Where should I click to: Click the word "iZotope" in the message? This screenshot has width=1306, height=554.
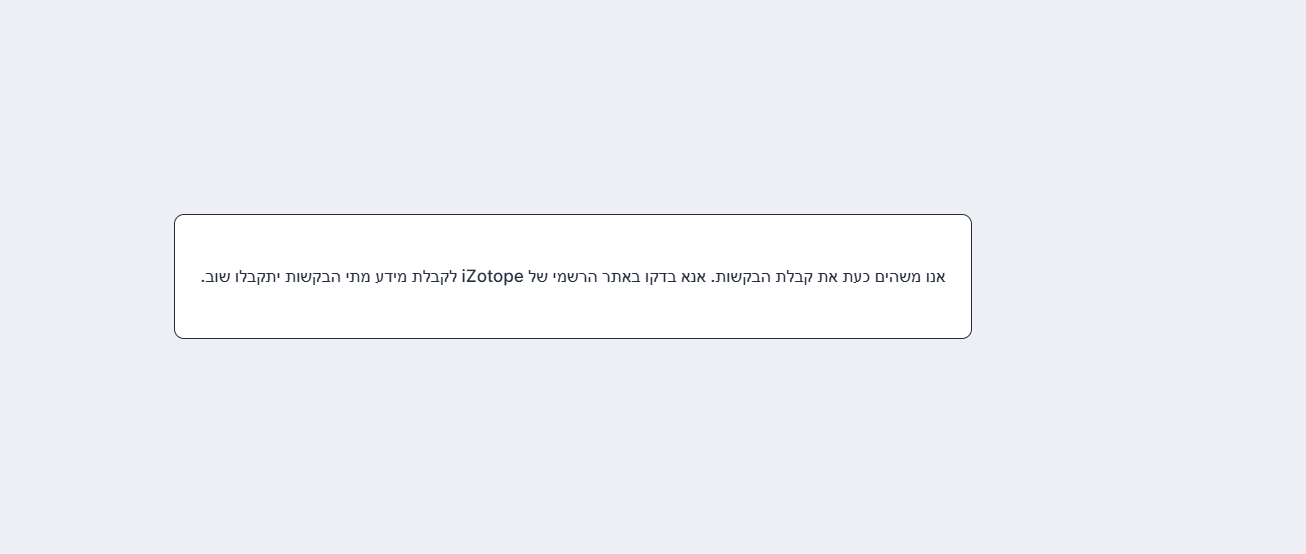(x=492, y=277)
